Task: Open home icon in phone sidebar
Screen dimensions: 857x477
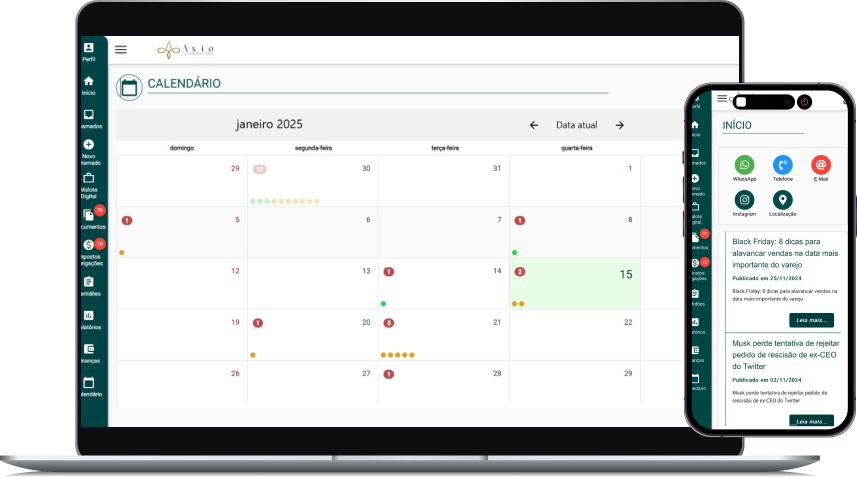Action: pos(695,125)
